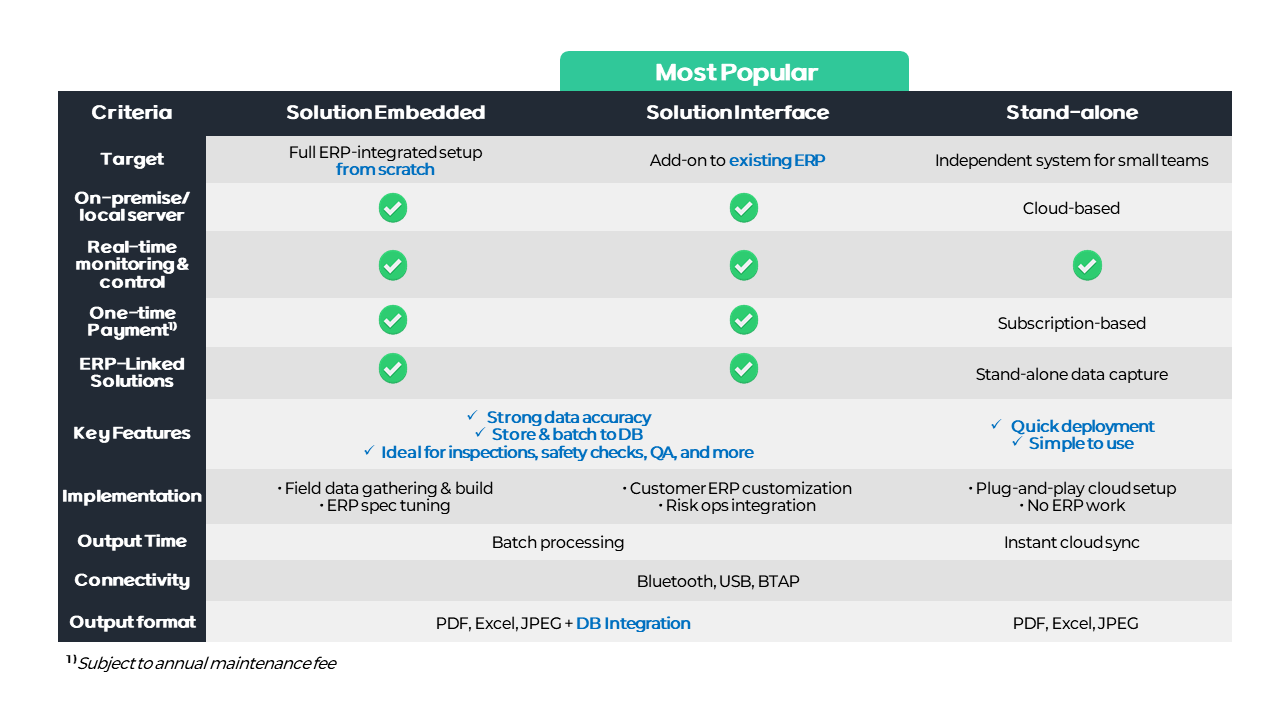This screenshot has height=720, width=1280.
Task: Click the Solution Interface column header
Action: [737, 113]
